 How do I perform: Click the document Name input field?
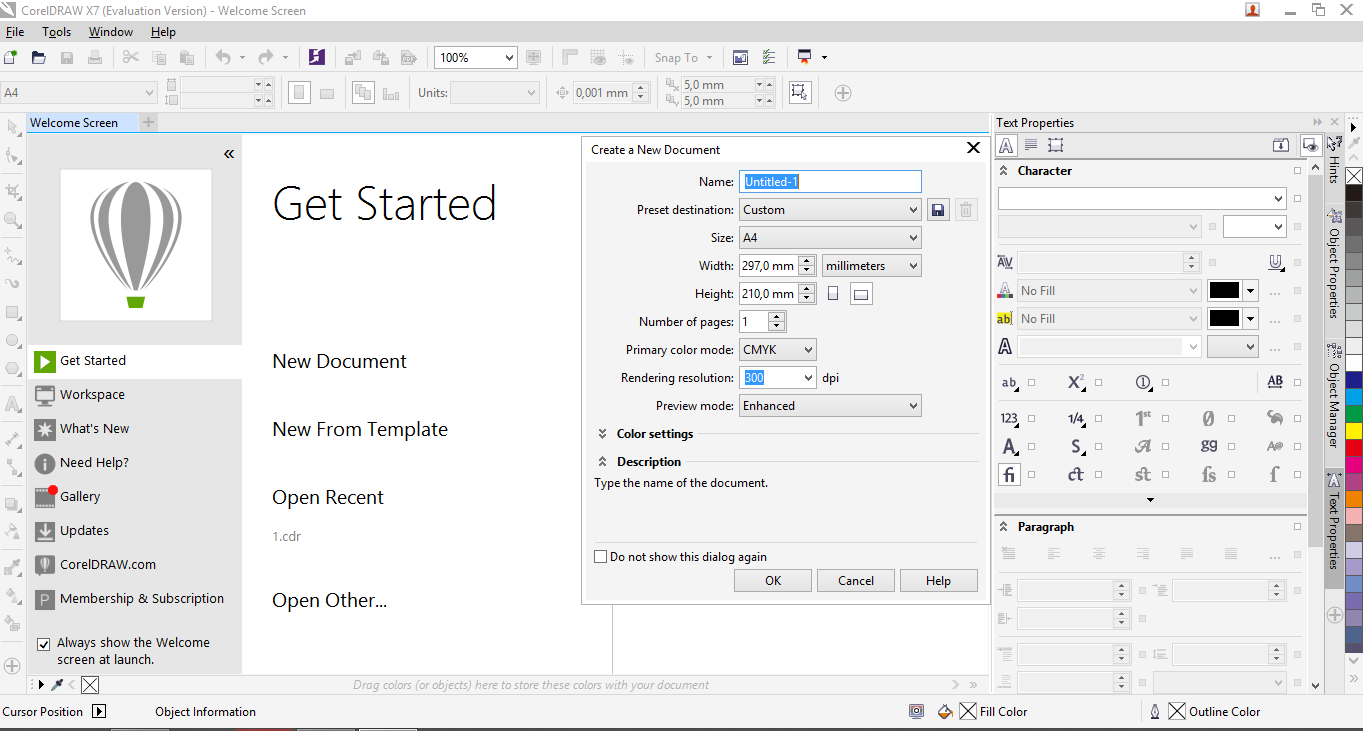(830, 182)
